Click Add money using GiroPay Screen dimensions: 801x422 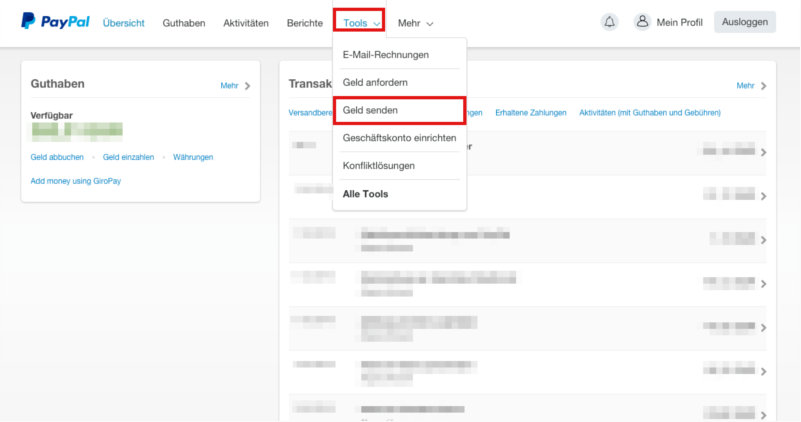point(76,181)
